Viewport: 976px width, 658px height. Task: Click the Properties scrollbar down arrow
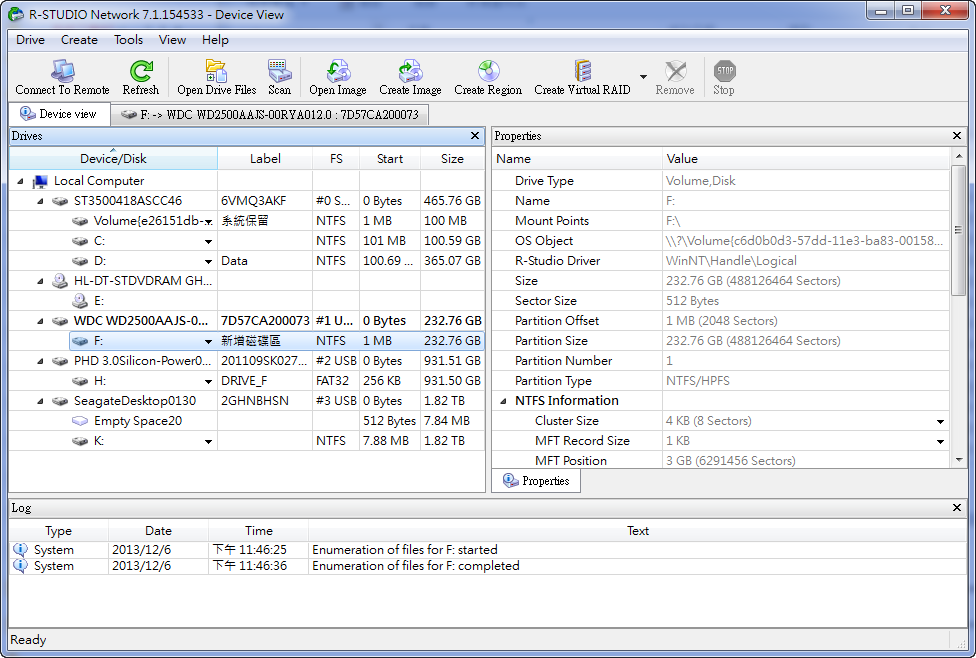(959, 460)
